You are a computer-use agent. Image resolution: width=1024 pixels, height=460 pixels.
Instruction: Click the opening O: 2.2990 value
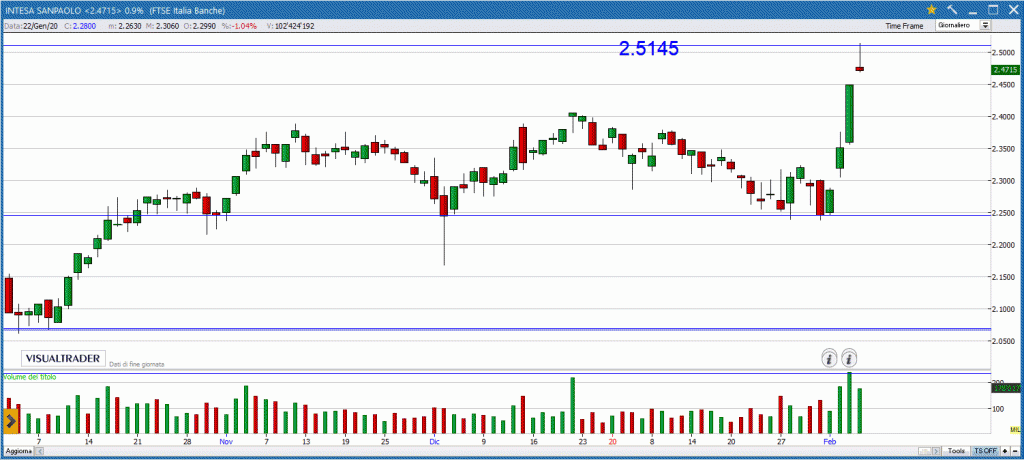pos(202,25)
